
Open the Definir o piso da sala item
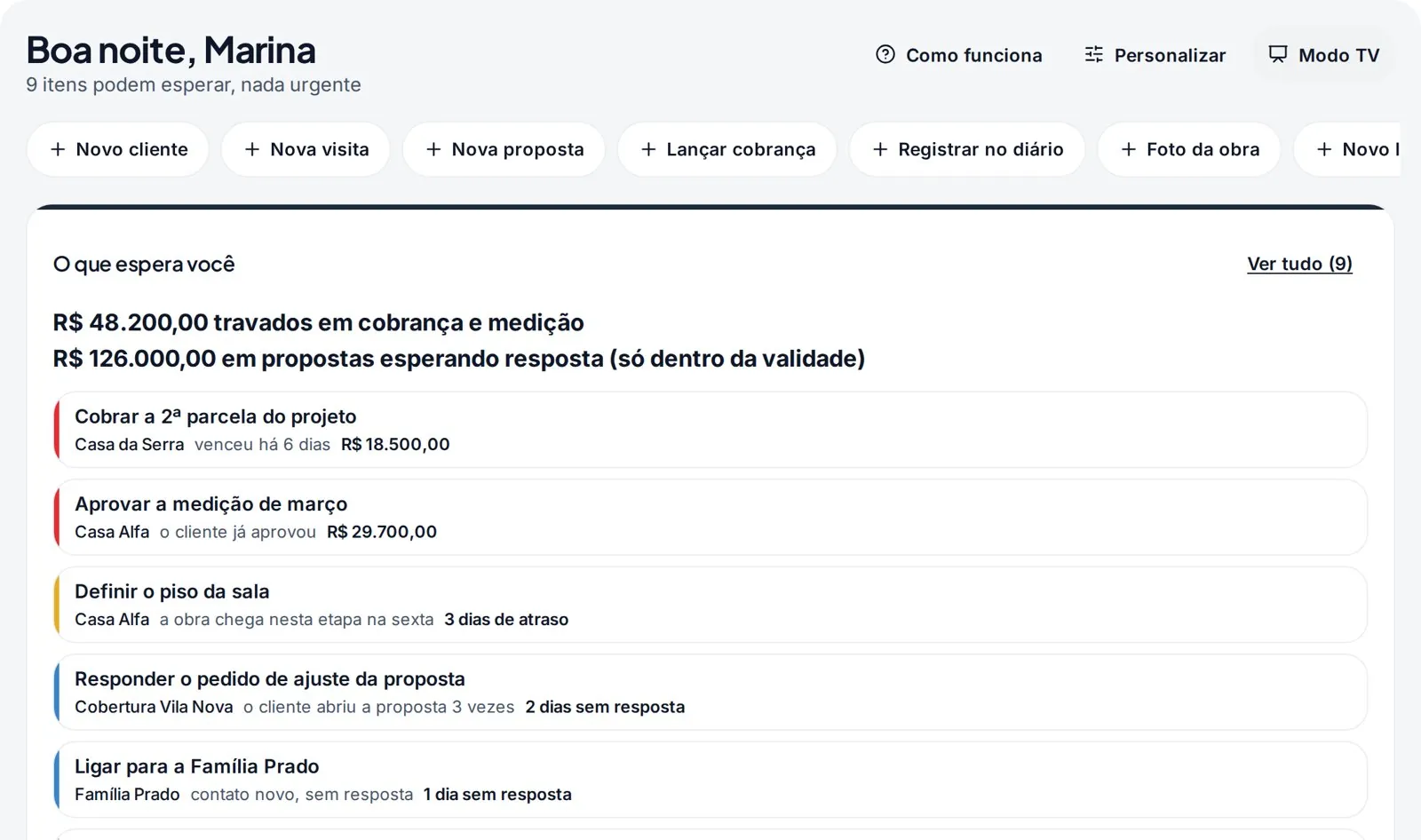coord(710,605)
